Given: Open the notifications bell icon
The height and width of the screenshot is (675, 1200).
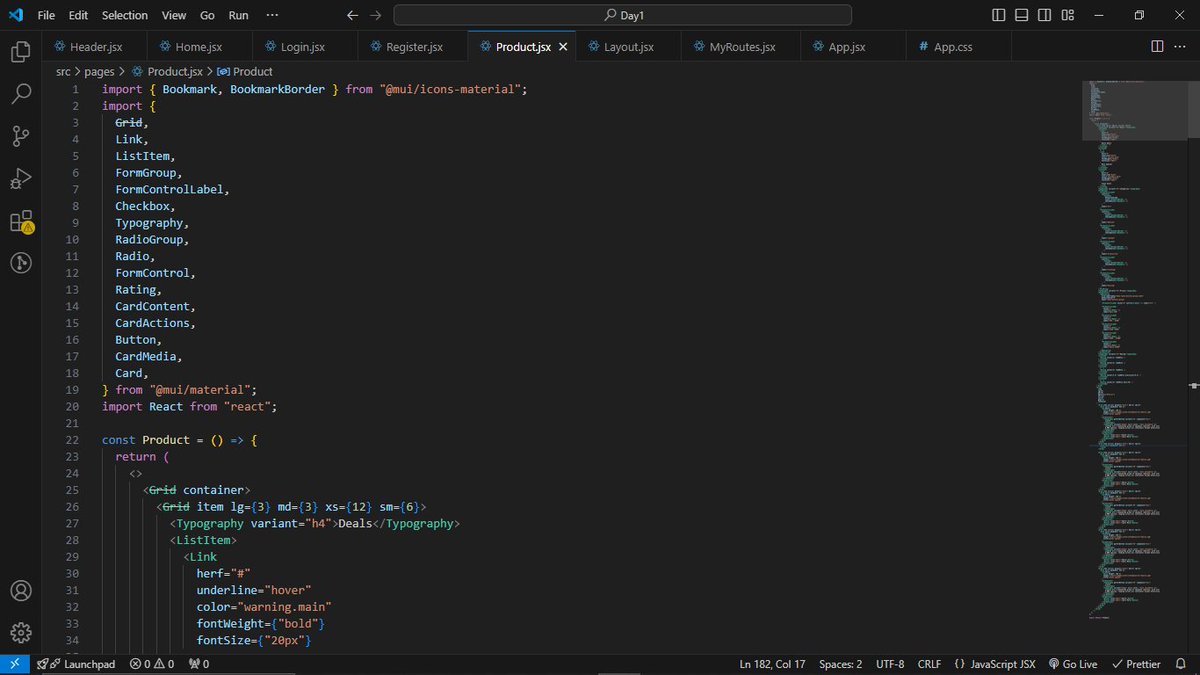Looking at the screenshot, I should point(1182,664).
